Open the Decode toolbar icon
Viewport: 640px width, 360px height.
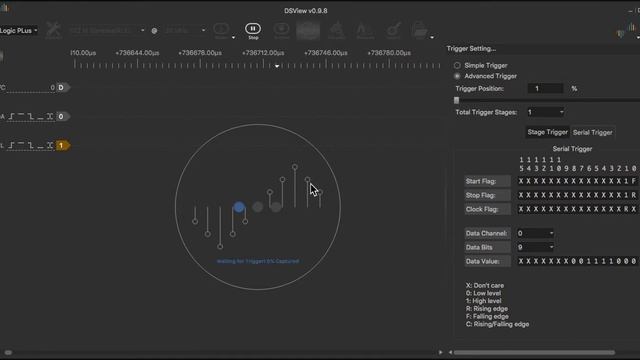336,31
